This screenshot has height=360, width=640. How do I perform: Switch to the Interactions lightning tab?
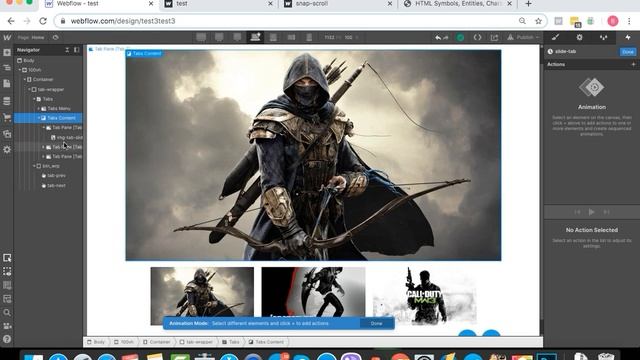(628, 38)
